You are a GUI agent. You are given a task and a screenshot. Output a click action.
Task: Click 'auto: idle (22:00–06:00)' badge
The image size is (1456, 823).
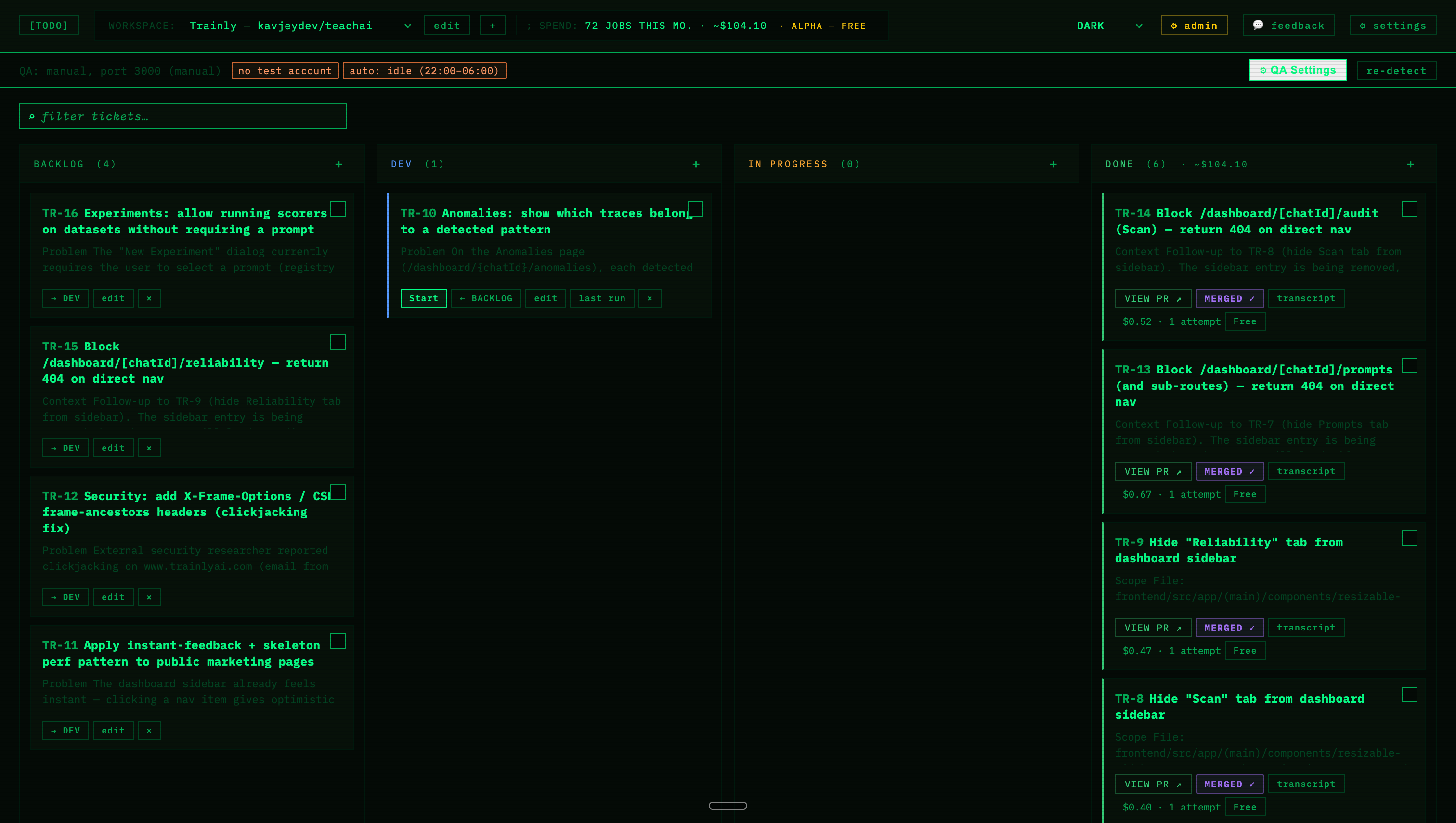tap(424, 71)
